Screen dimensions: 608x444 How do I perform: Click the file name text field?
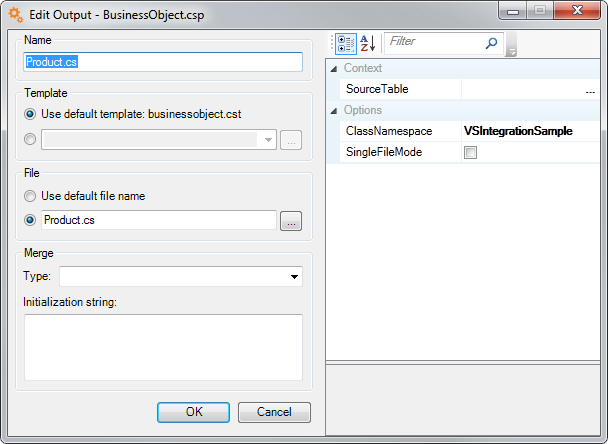159,220
